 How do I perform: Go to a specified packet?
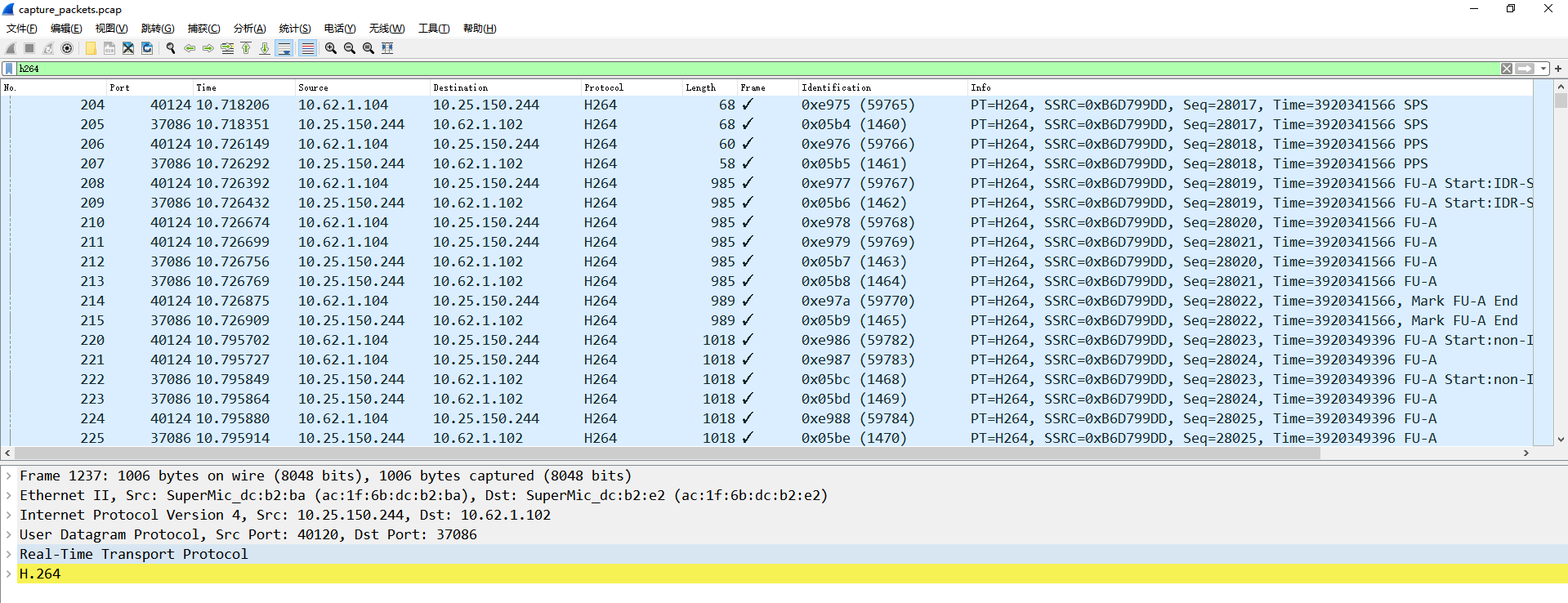tap(227, 48)
